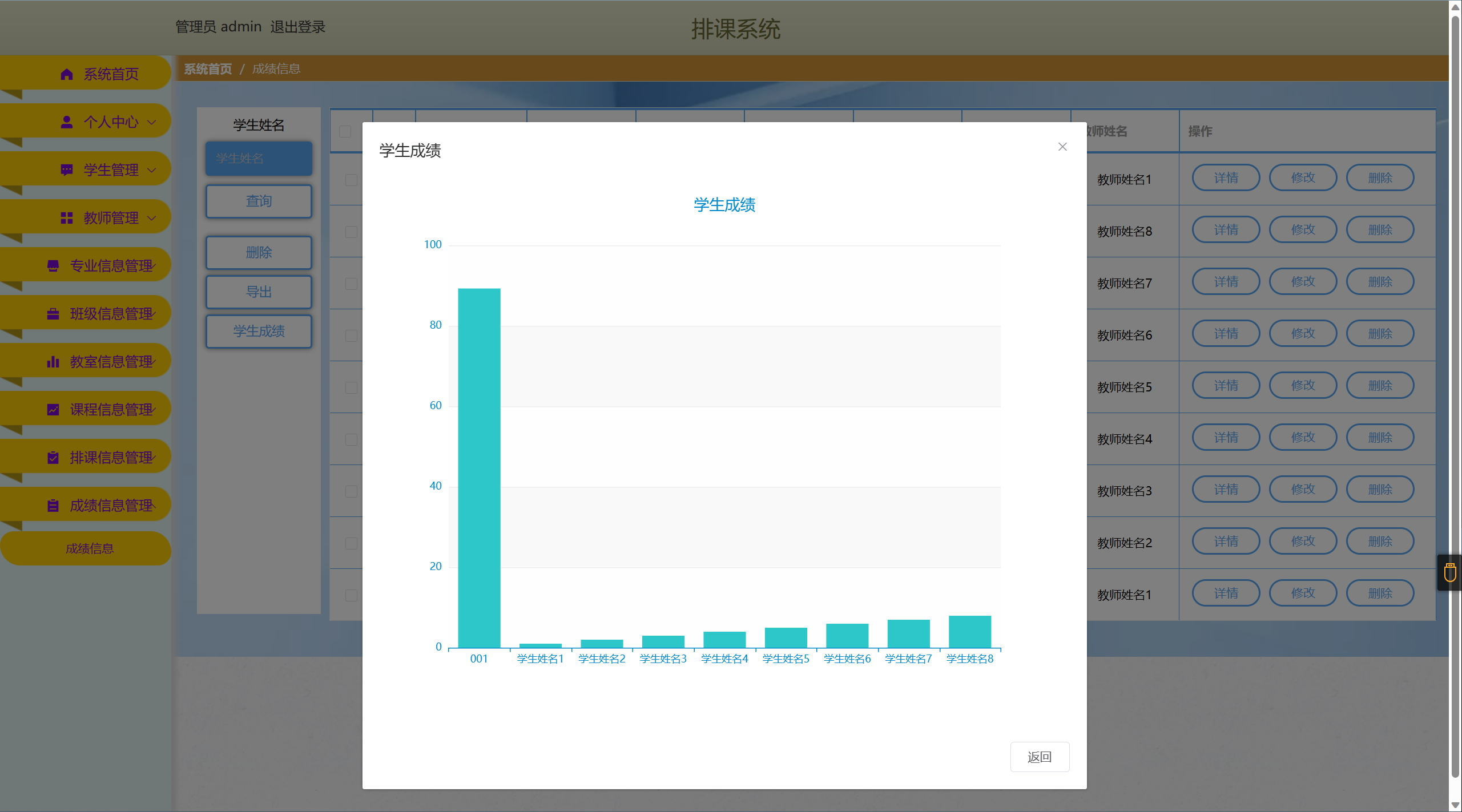Image resolution: width=1462 pixels, height=812 pixels.
Task: Check the last table row checkbox
Action: pos(351,595)
